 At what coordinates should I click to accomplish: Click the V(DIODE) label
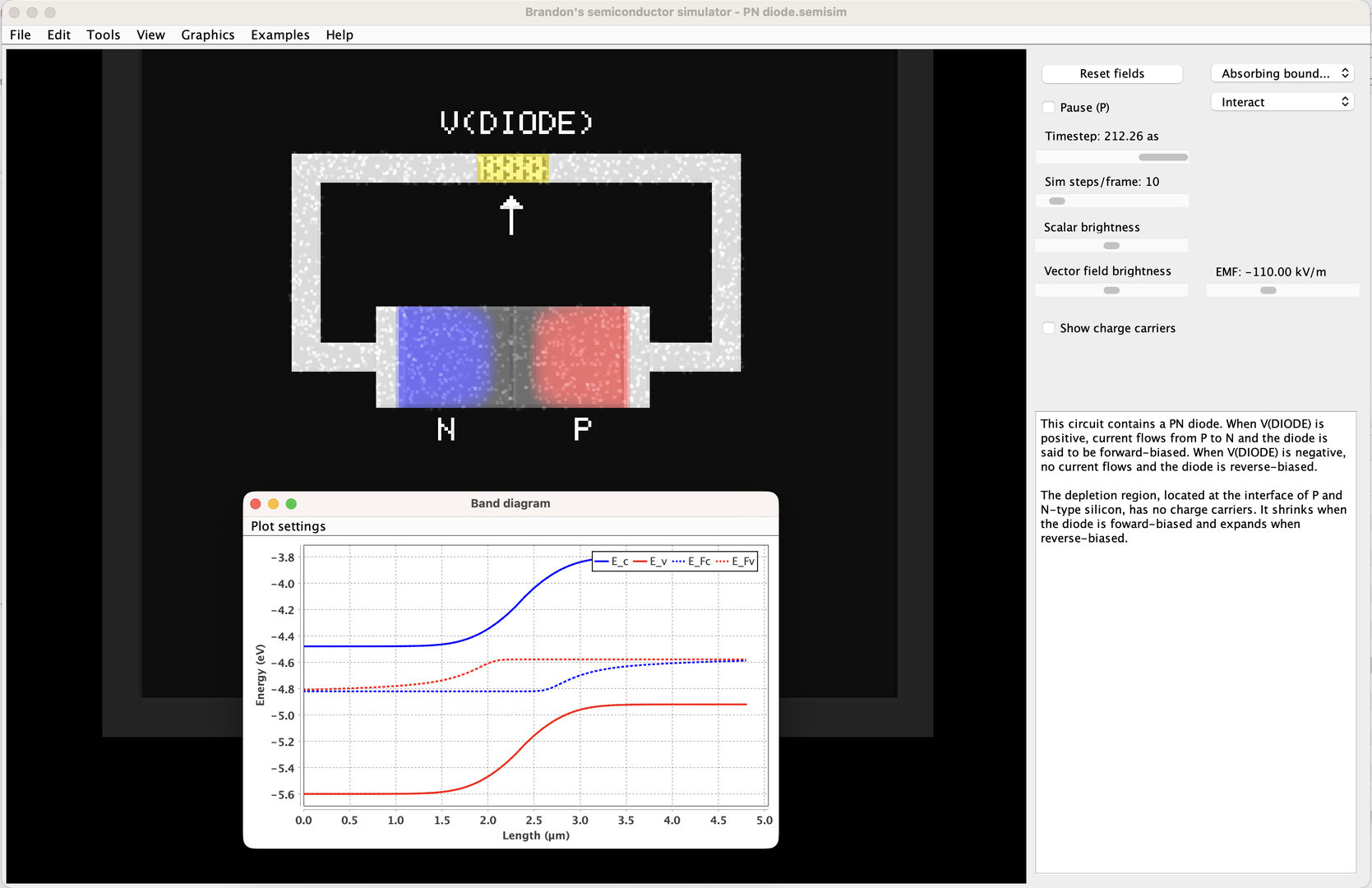click(516, 123)
